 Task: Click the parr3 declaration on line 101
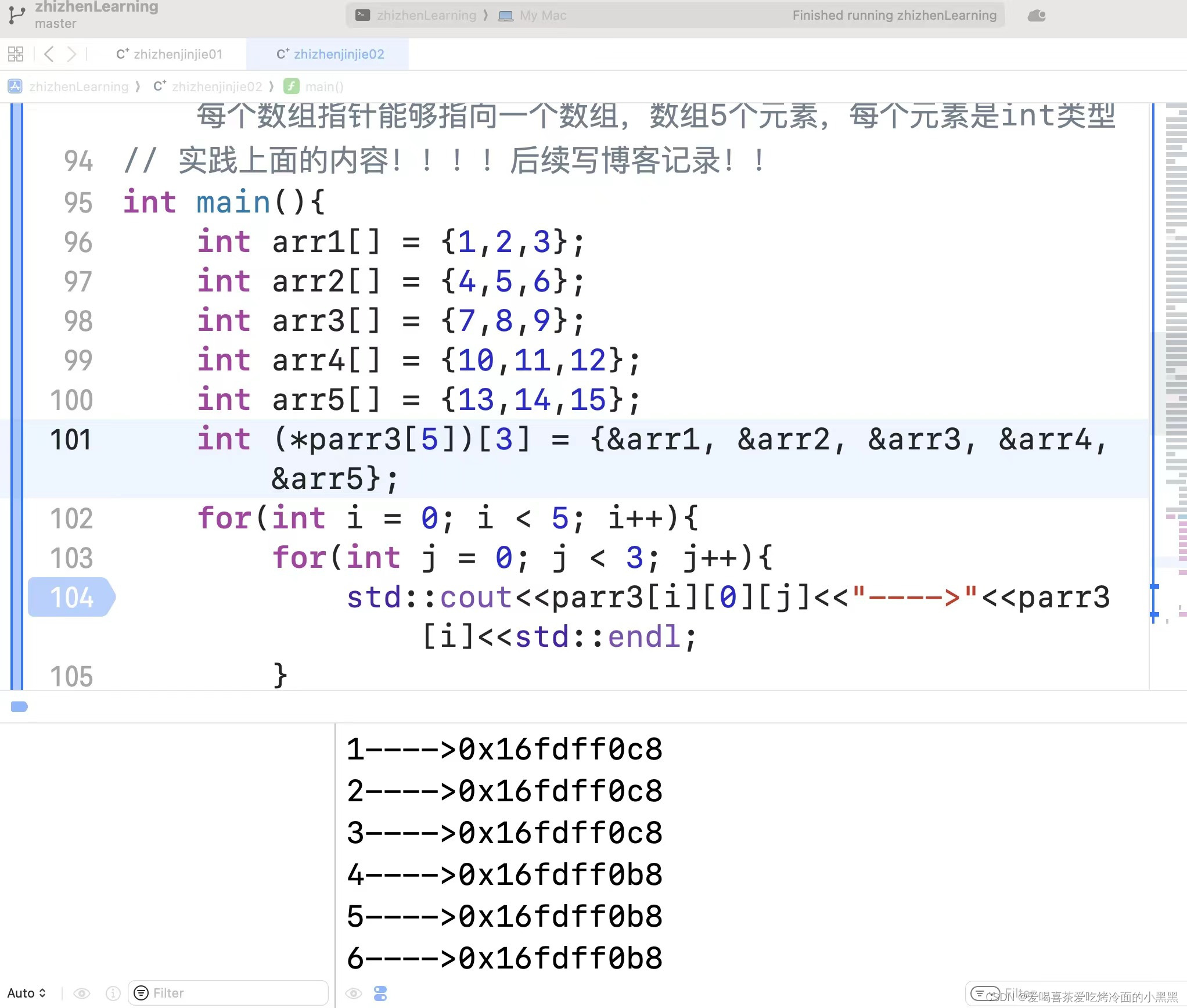coord(653,459)
